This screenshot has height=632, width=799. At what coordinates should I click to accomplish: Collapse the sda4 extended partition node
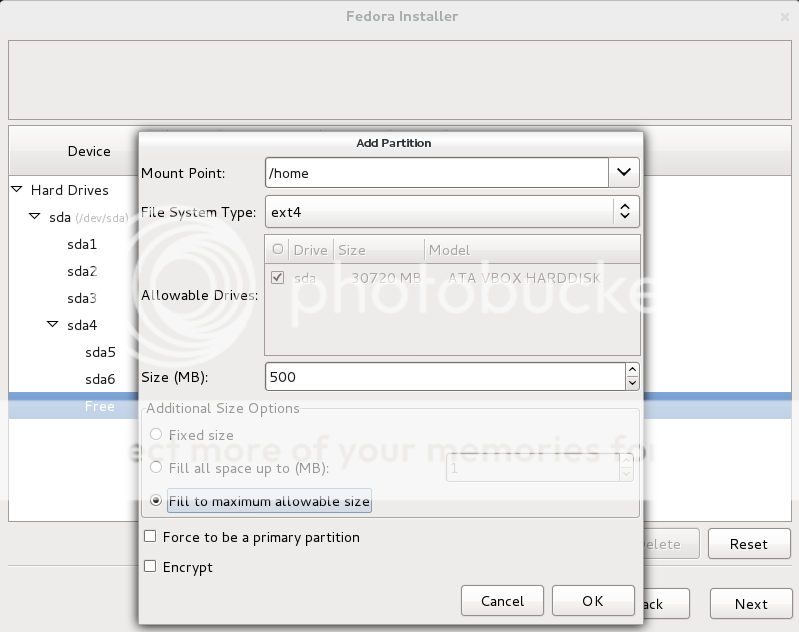click(52, 324)
